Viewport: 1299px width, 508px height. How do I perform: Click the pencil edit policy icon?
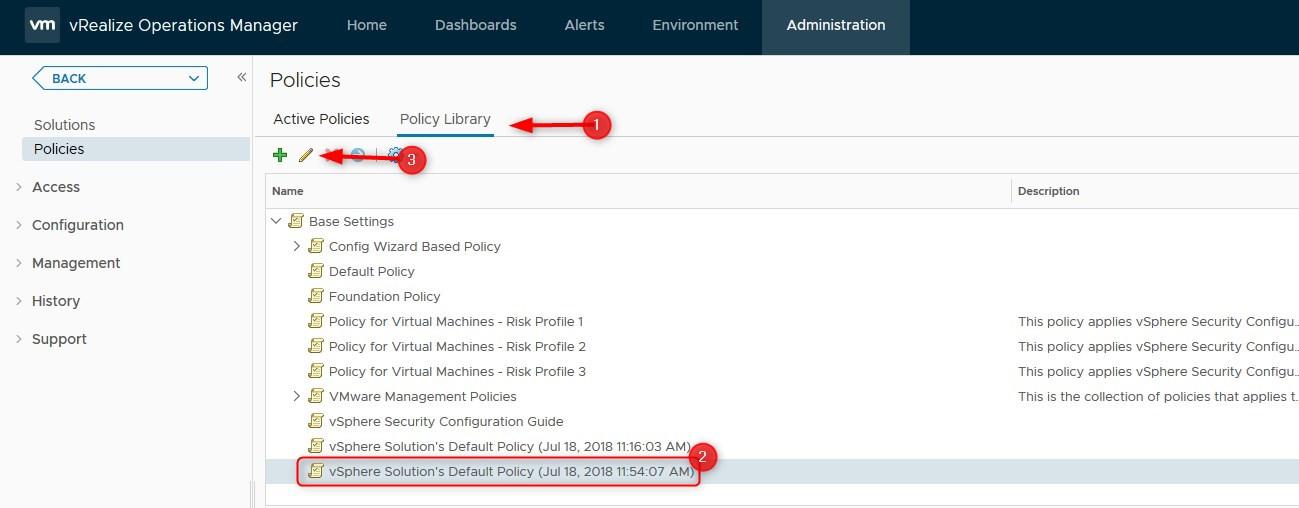[306, 155]
